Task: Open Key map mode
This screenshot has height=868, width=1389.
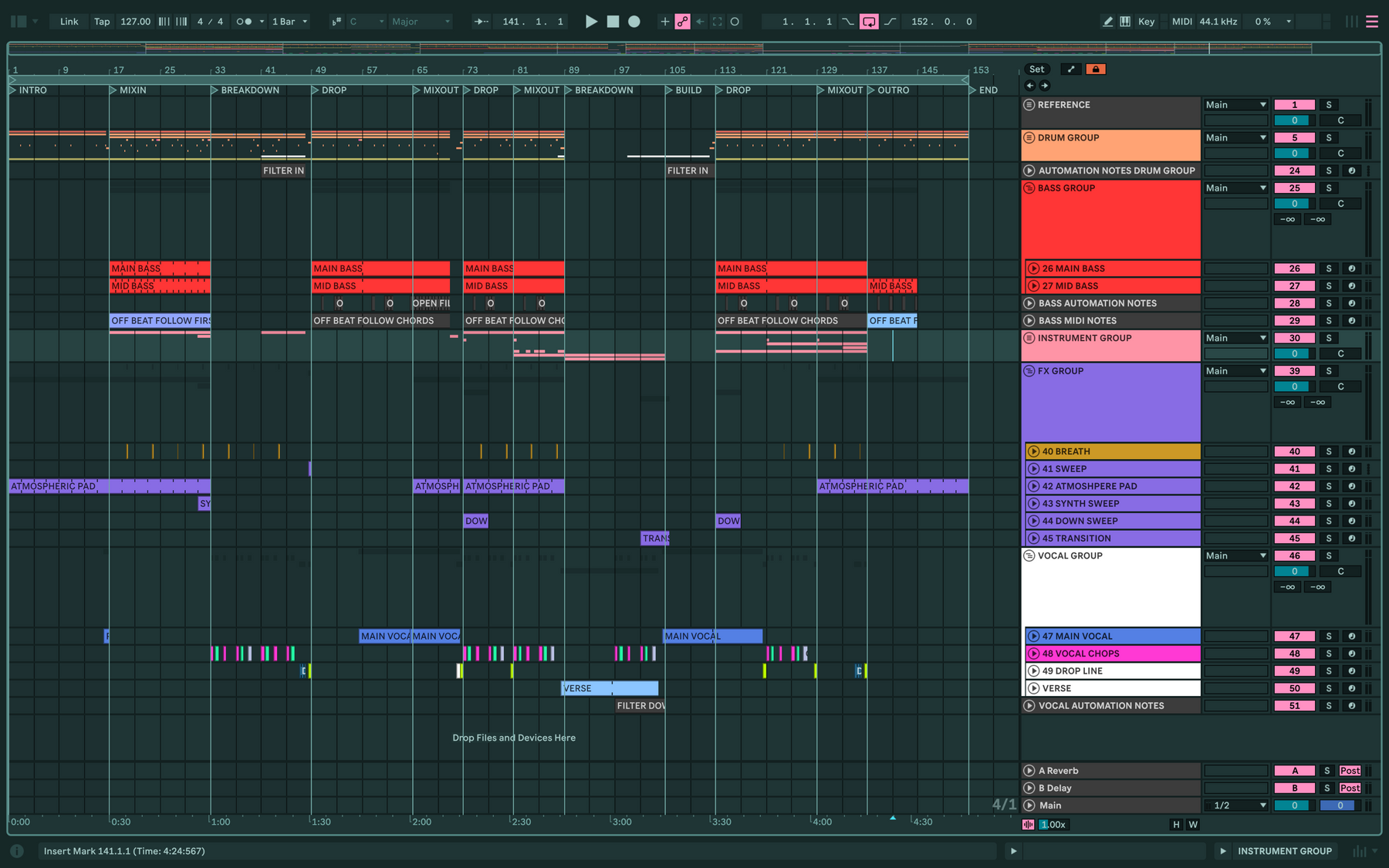Action: (x=1147, y=22)
